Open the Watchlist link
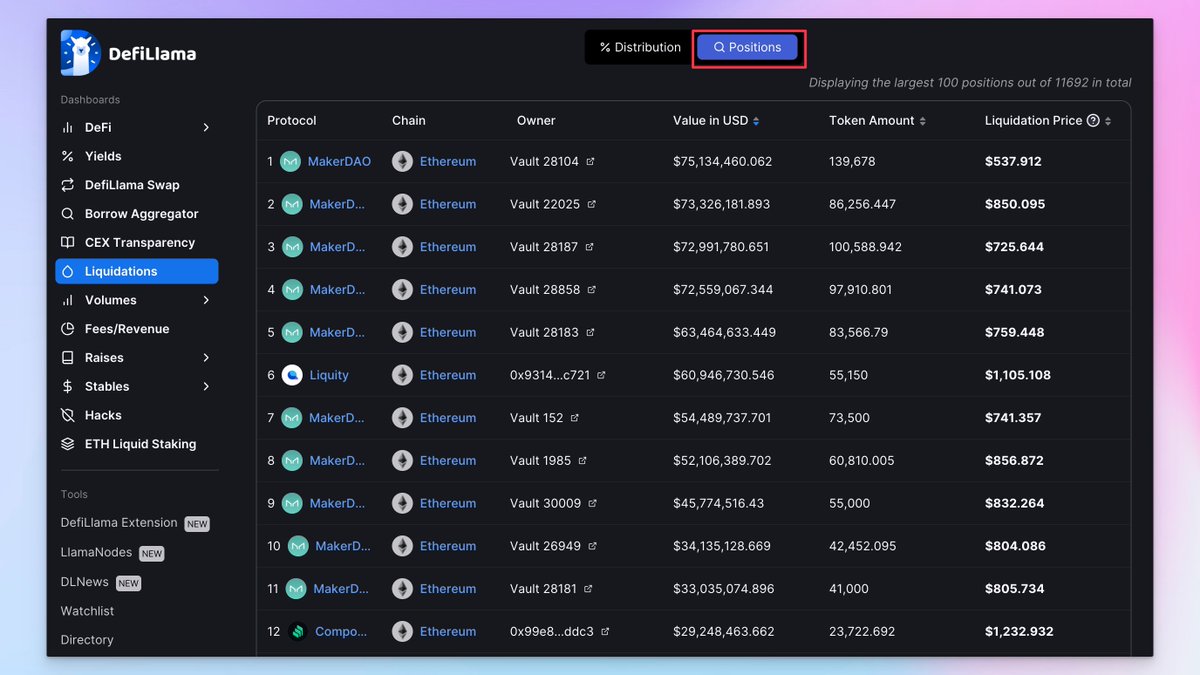The width and height of the screenshot is (1200, 675). coord(87,611)
